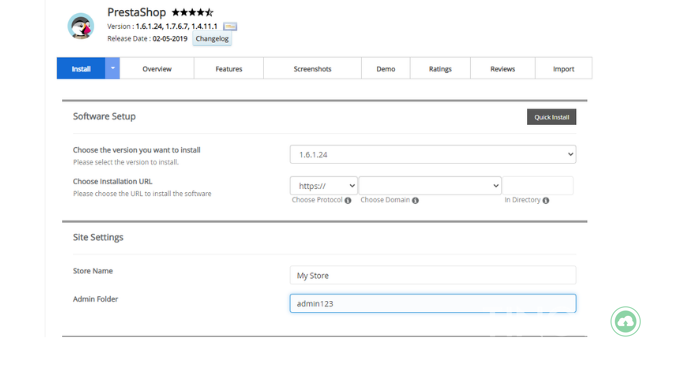
Task: Click 'Please select the version to install.' hint
Action: pyautogui.click(x=126, y=162)
